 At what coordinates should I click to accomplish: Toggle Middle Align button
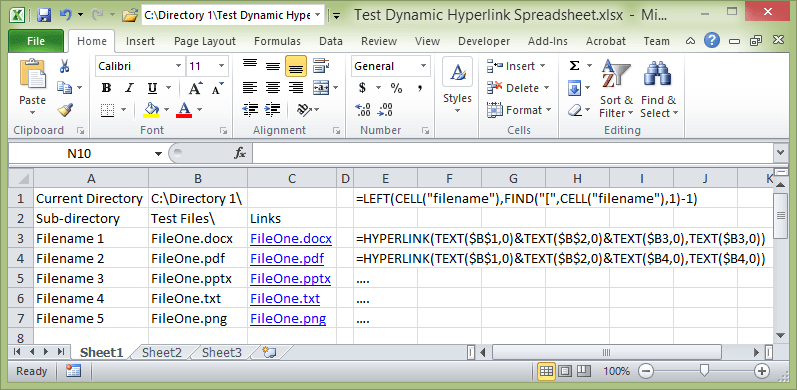[x=273, y=66]
